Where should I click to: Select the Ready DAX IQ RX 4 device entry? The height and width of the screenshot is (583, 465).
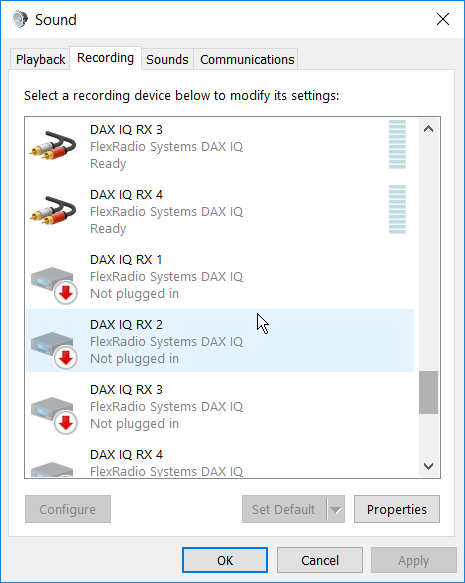(220, 211)
